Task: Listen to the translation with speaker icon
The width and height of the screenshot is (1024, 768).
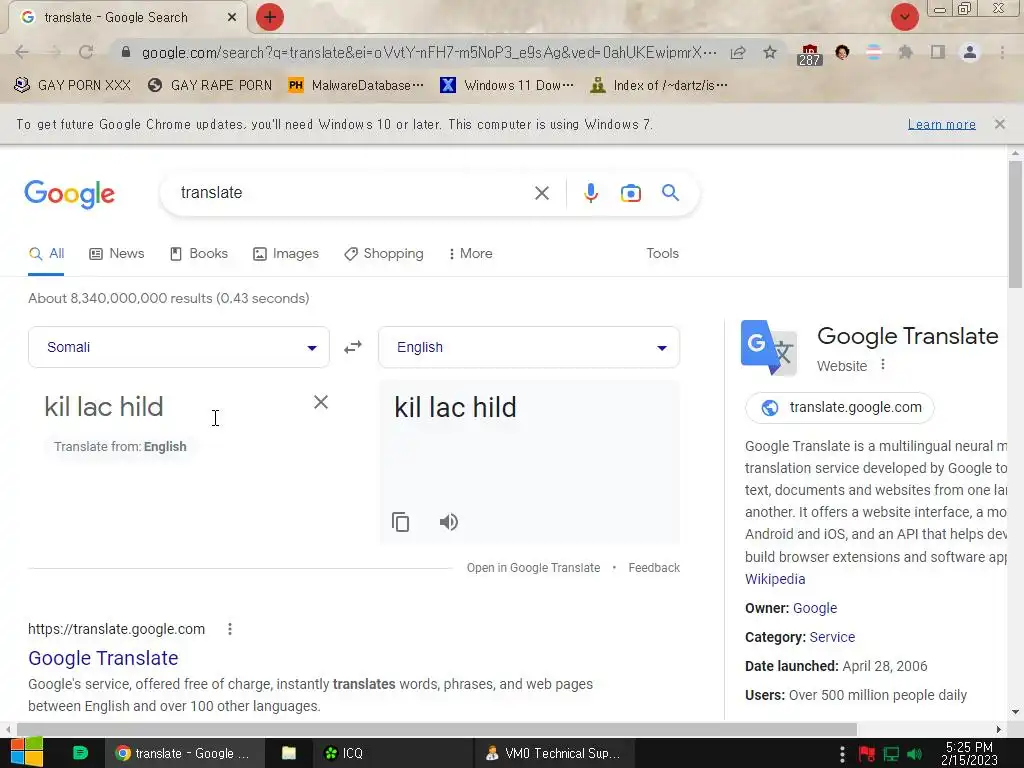Action: (449, 522)
